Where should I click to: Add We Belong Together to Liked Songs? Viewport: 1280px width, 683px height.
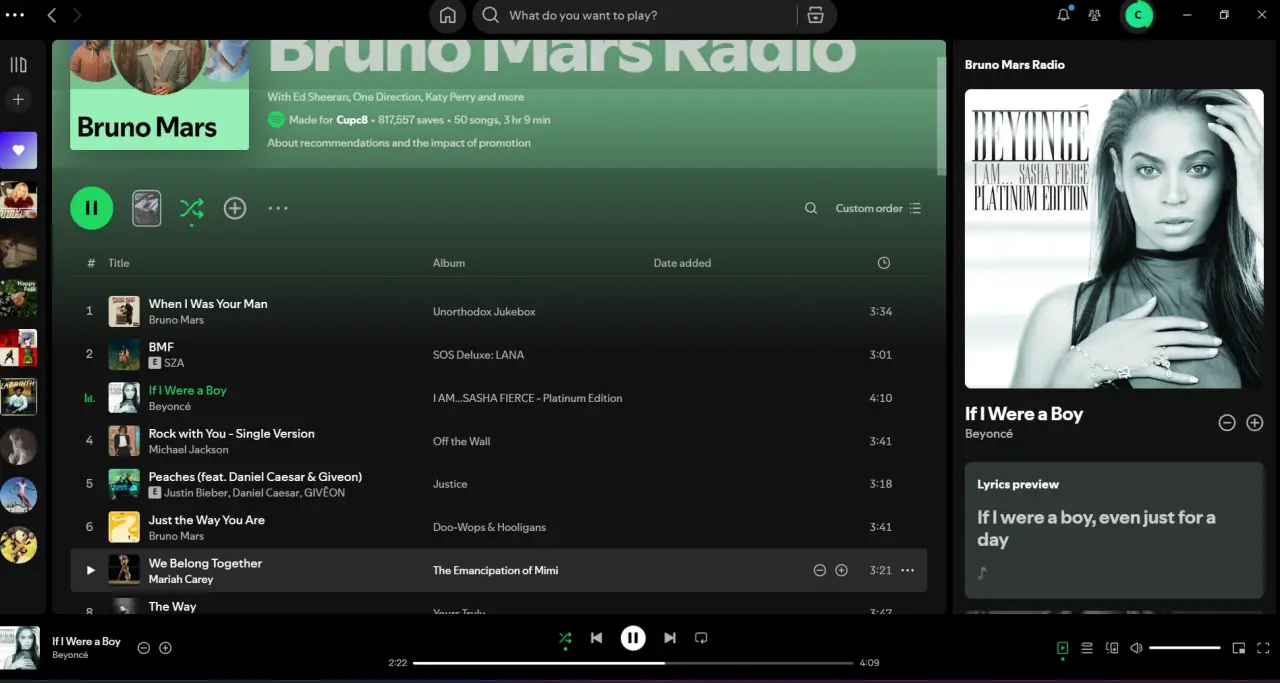(x=842, y=570)
